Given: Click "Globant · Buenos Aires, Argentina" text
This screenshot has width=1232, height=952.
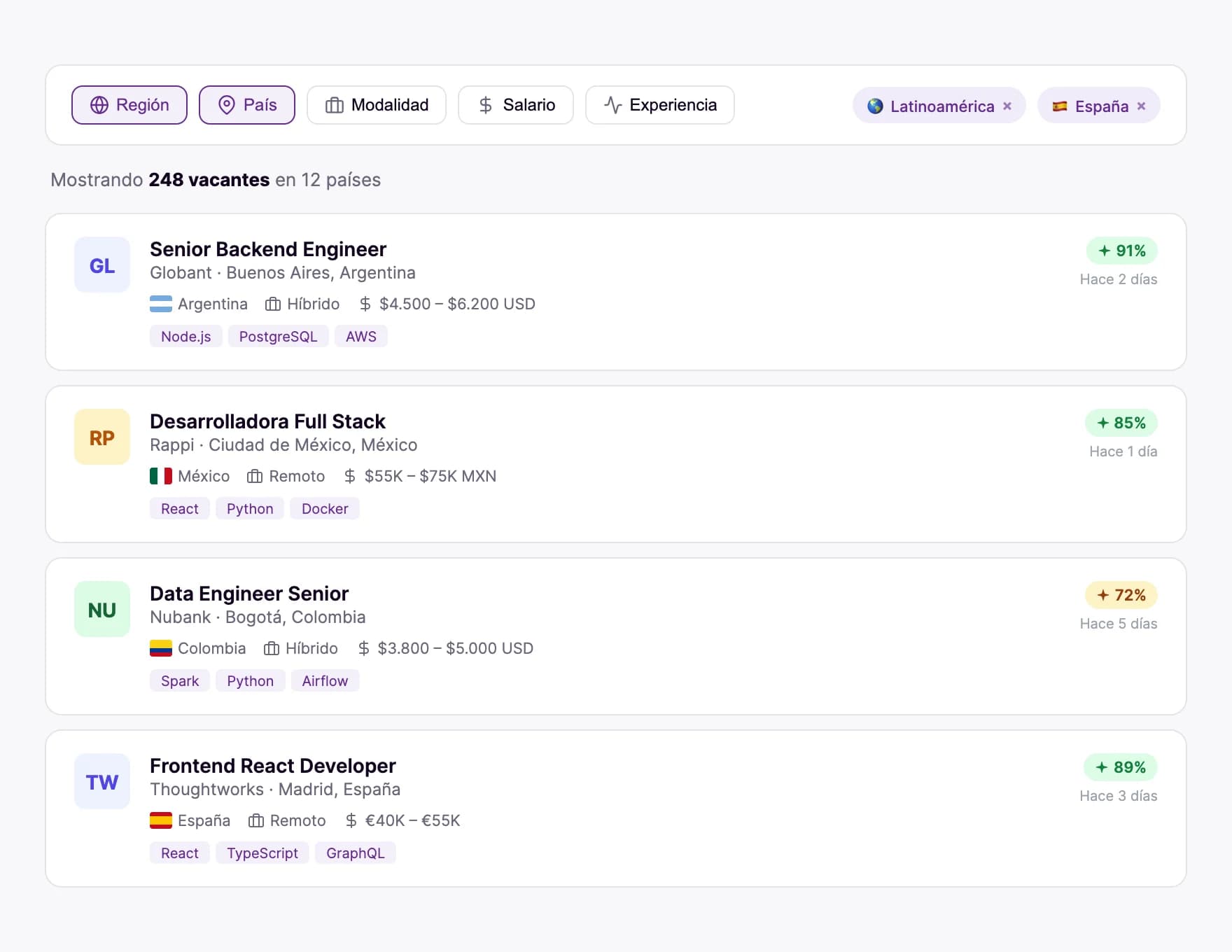Looking at the screenshot, I should point(283,273).
